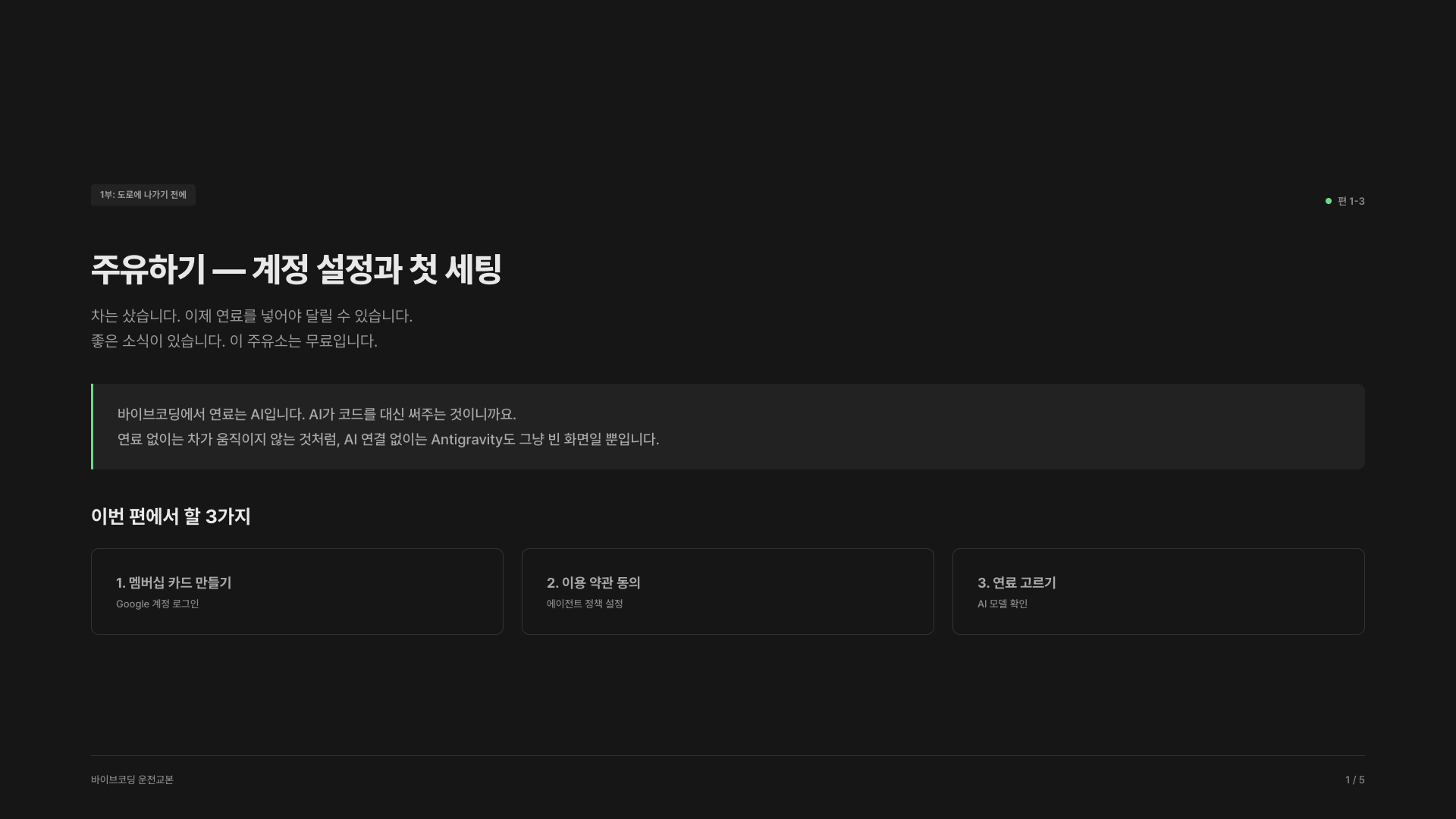This screenshot has height=819, width=1456.
Task: Click the '에이전트 정책 설정' subtitle
Action: 584,604
